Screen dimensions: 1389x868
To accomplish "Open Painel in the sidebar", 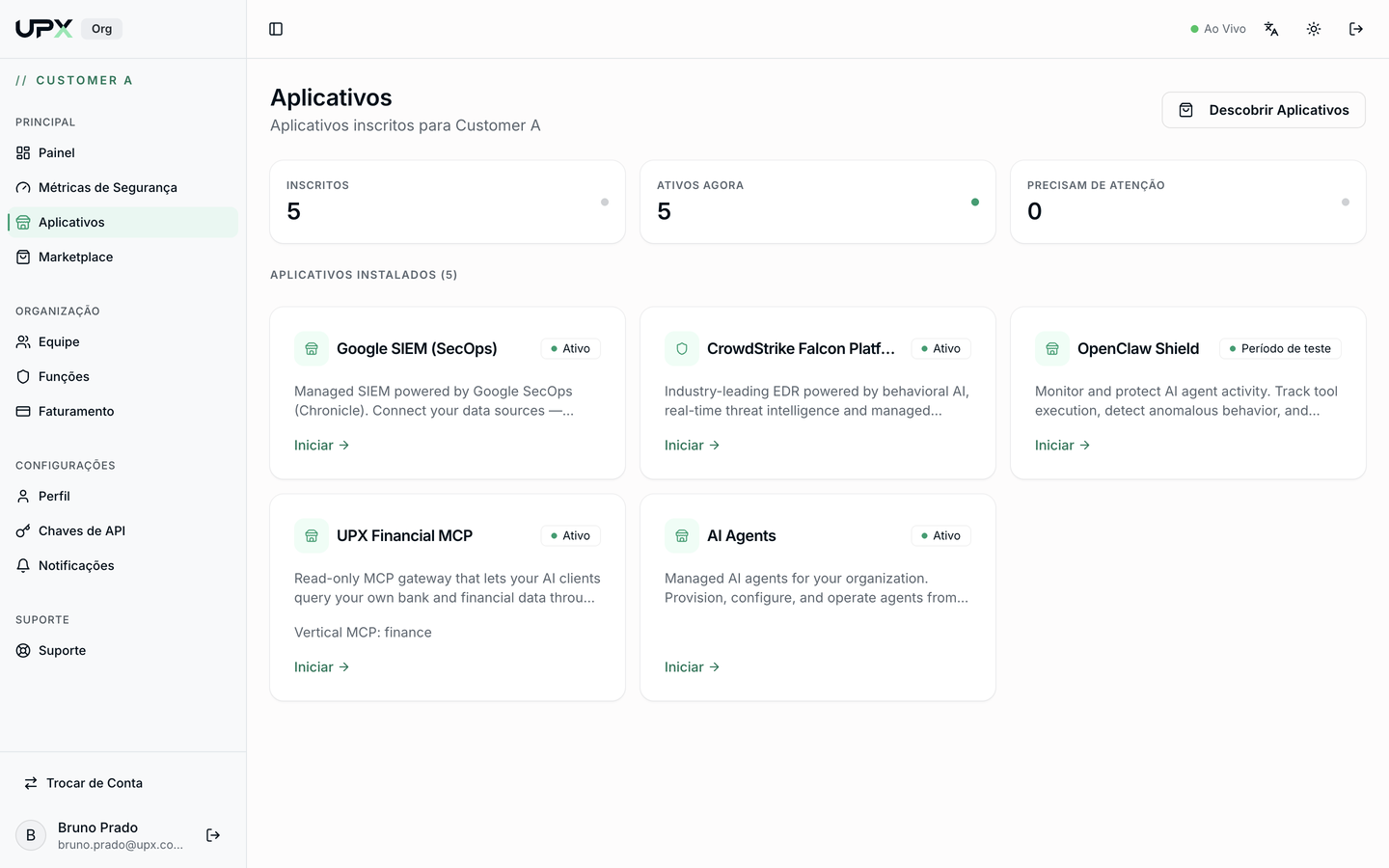I will coord(123,152).
